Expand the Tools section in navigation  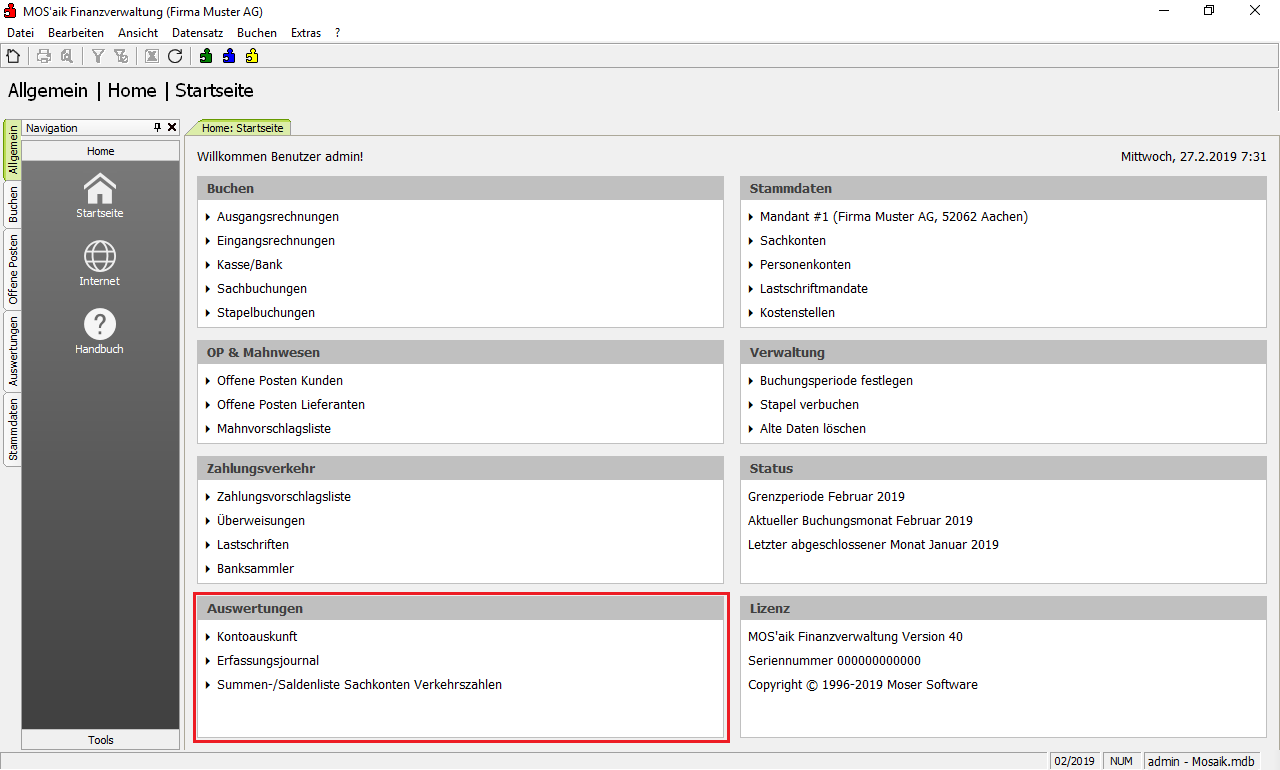tap(100, 740)
